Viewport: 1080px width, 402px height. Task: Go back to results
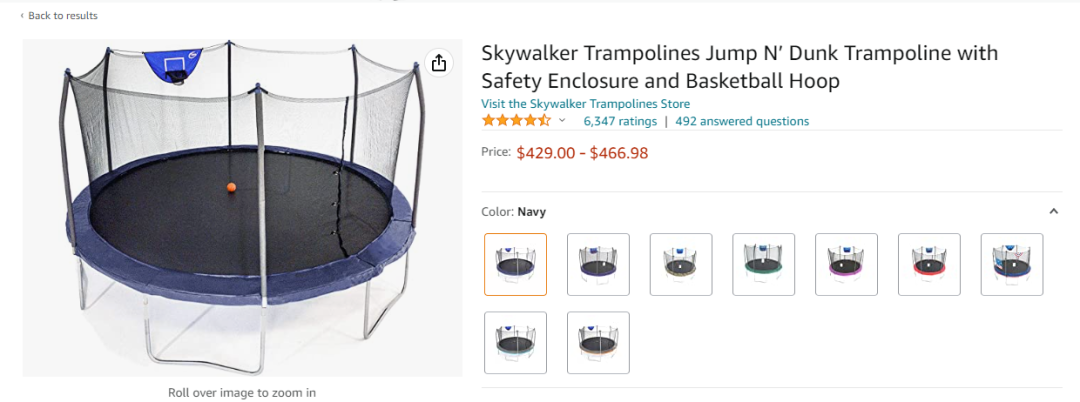coord(62,16)
